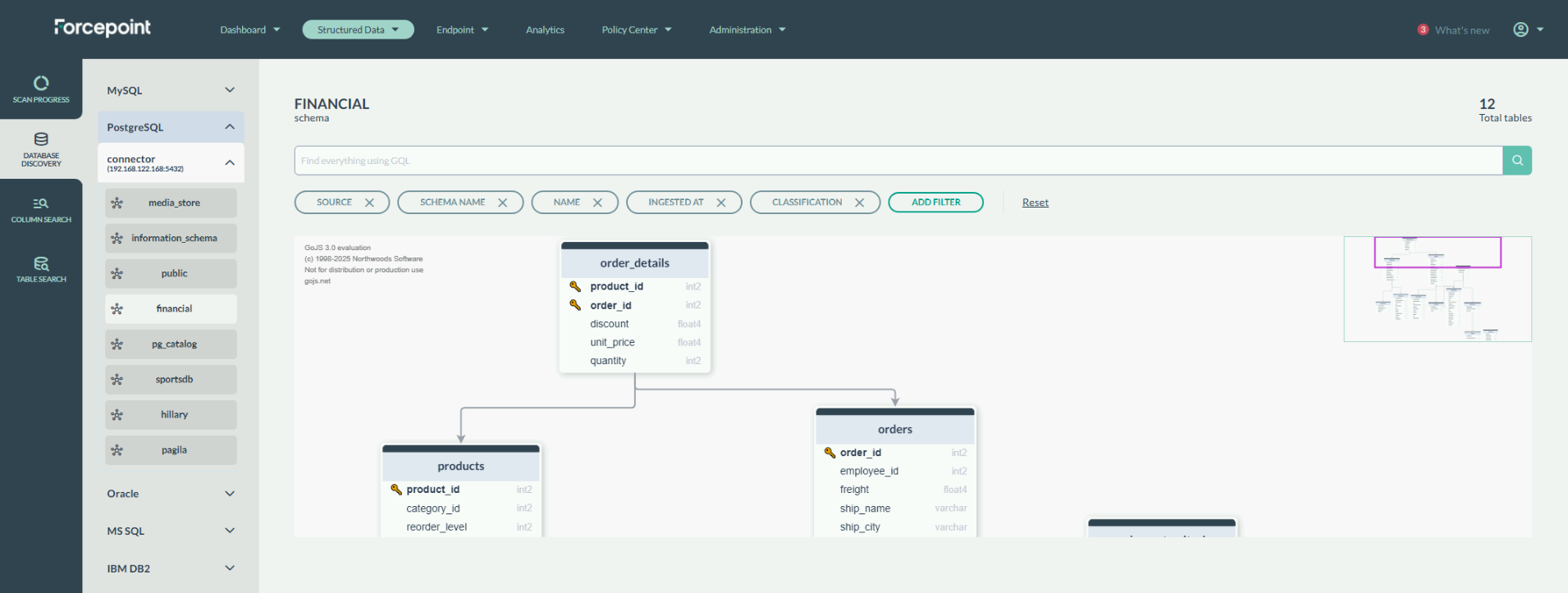Select the pagila schema
This screenshot has height=593, width=1568.
[171, 450]
